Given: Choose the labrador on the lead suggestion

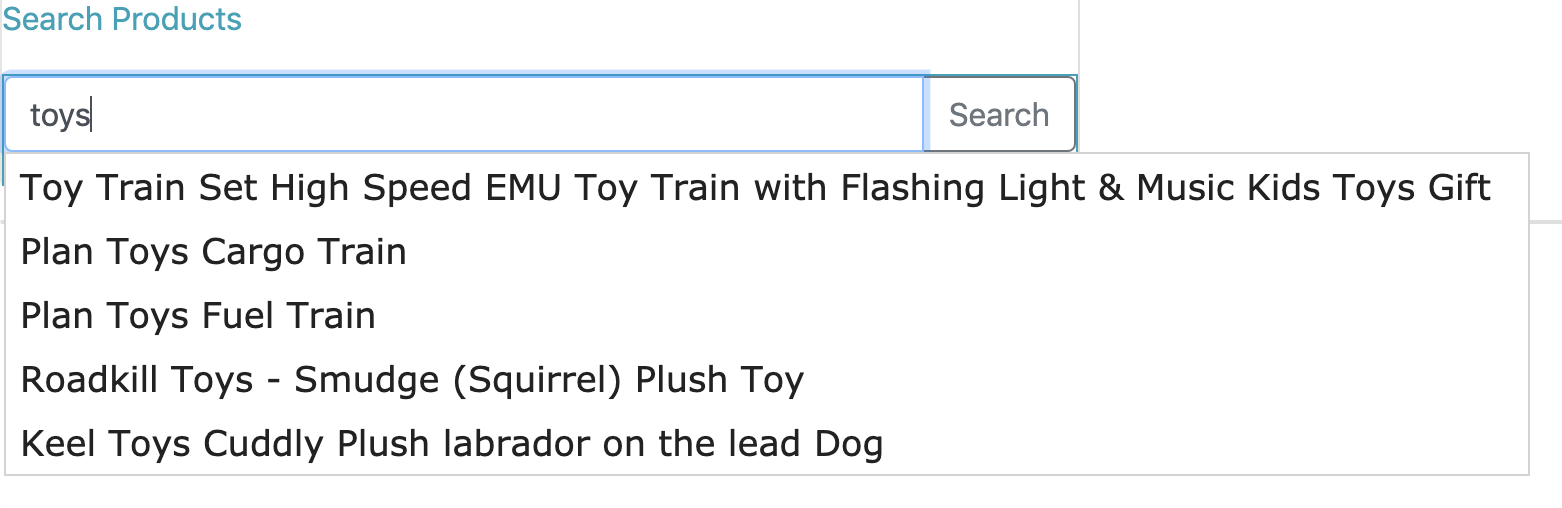Looking at the screenshot, I should point(767,443).
